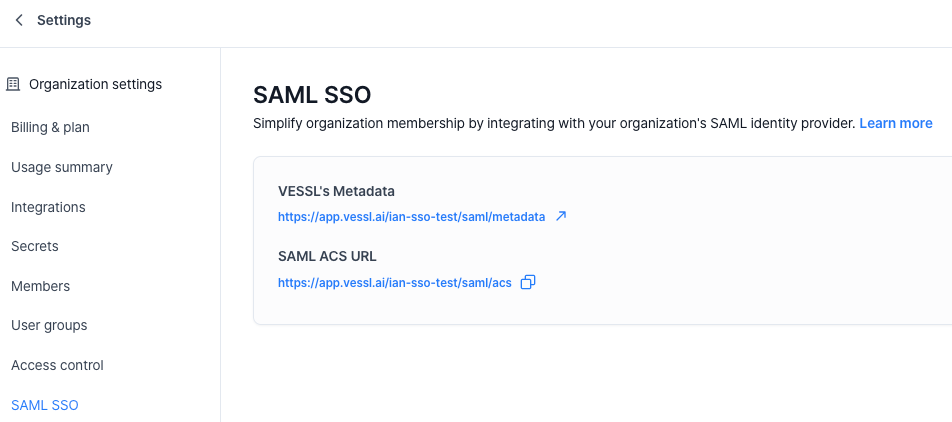
Task: Click the Organization settings building icon
Action: click(13, 85)
